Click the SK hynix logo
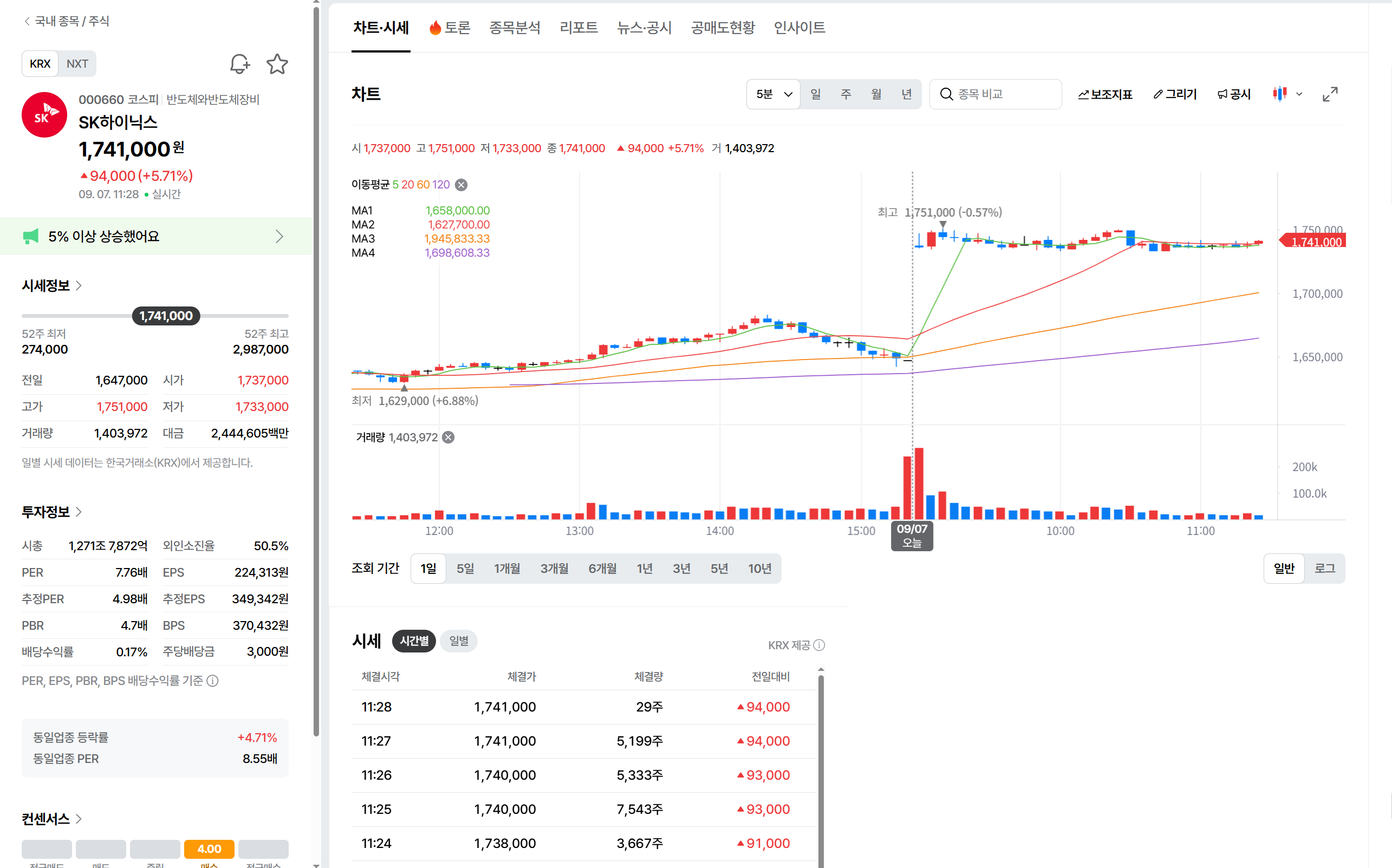Image resolution: width=1392 pixels, height=868 pixels. pos(44,115)
